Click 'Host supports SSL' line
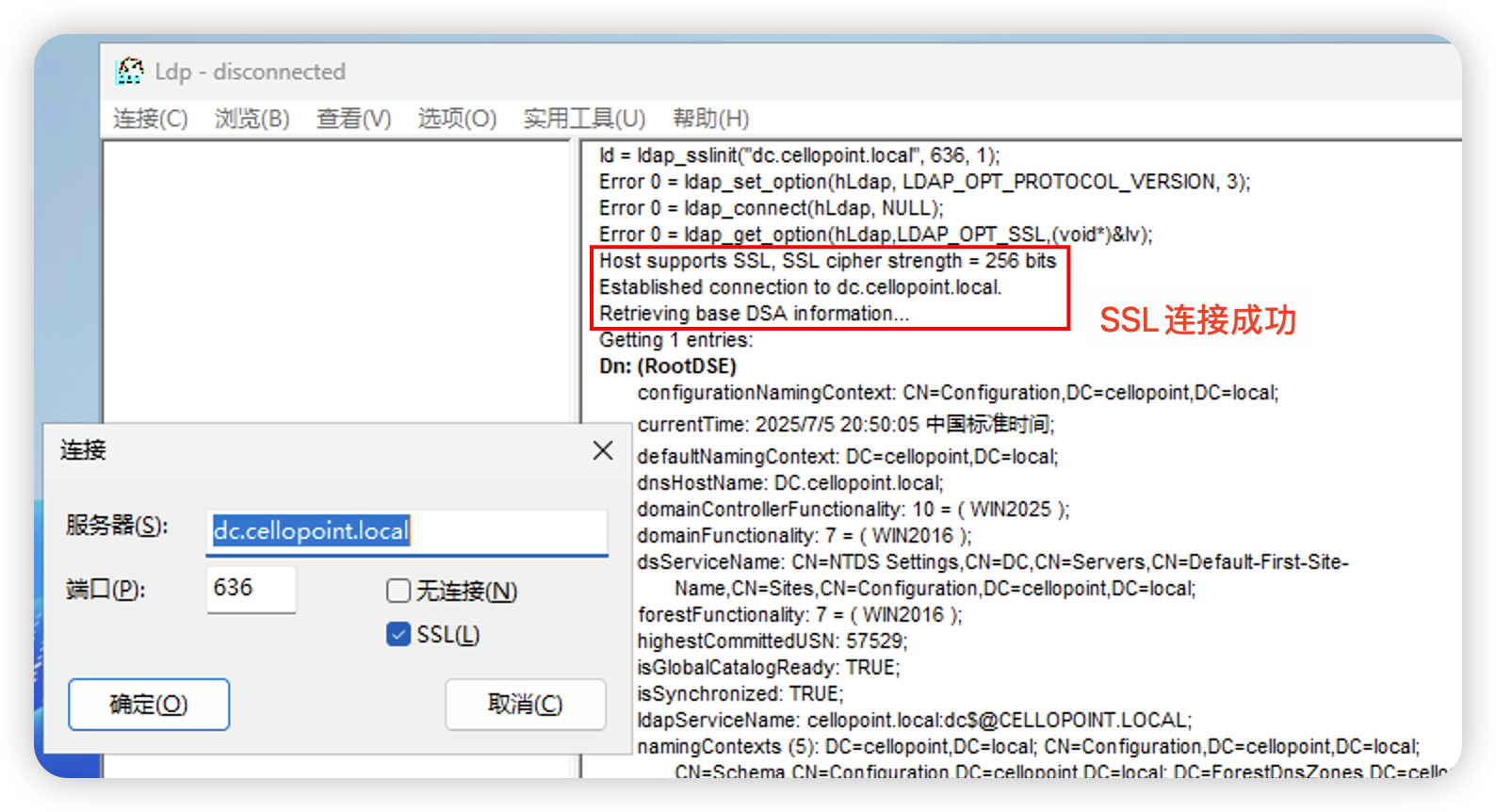1496x812 pixels. coord(828,261)
